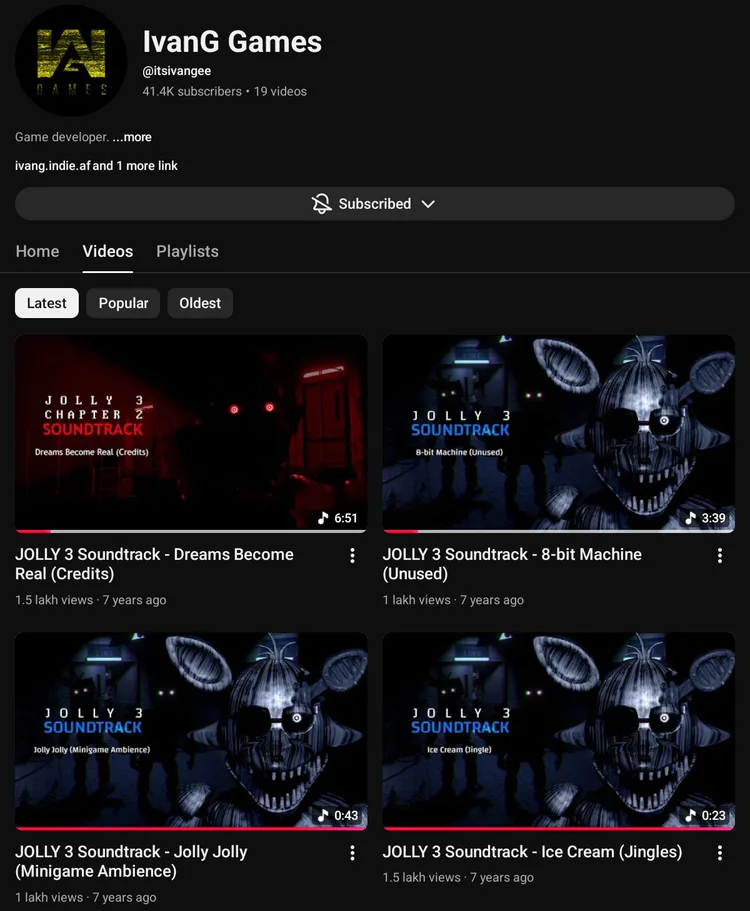Open options for 8-bit Machine video
750x911 pixels.
click(x=720, y=556)
